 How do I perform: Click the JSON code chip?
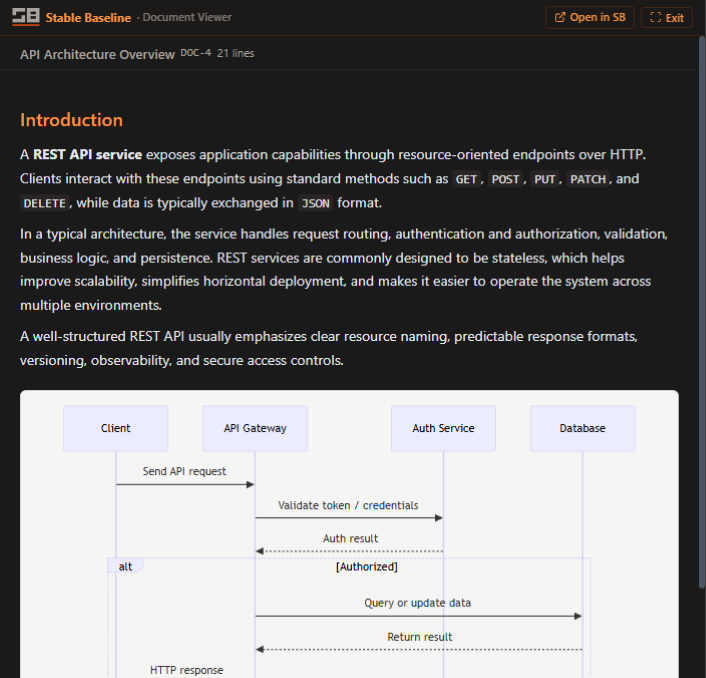[315, 204]
